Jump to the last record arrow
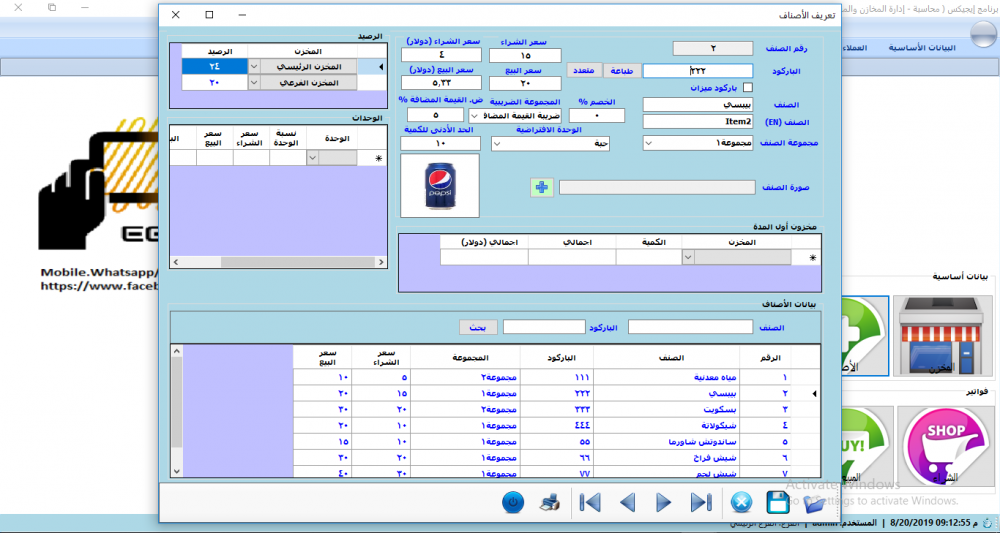Viewport: 1000px width, 533px height. (x=701, y=502)
